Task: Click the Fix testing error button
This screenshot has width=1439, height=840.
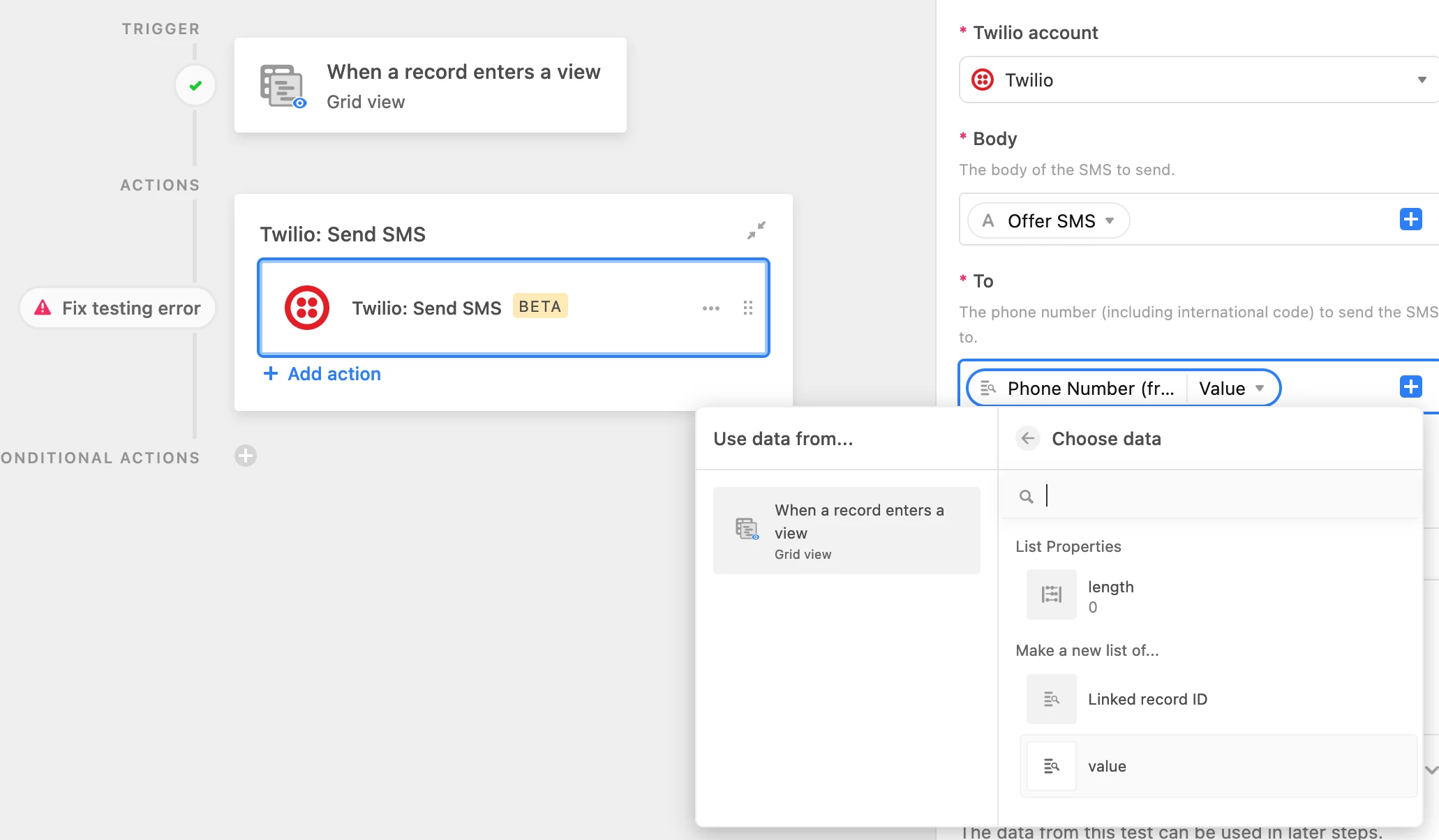Action: click(x=117, y=308)
